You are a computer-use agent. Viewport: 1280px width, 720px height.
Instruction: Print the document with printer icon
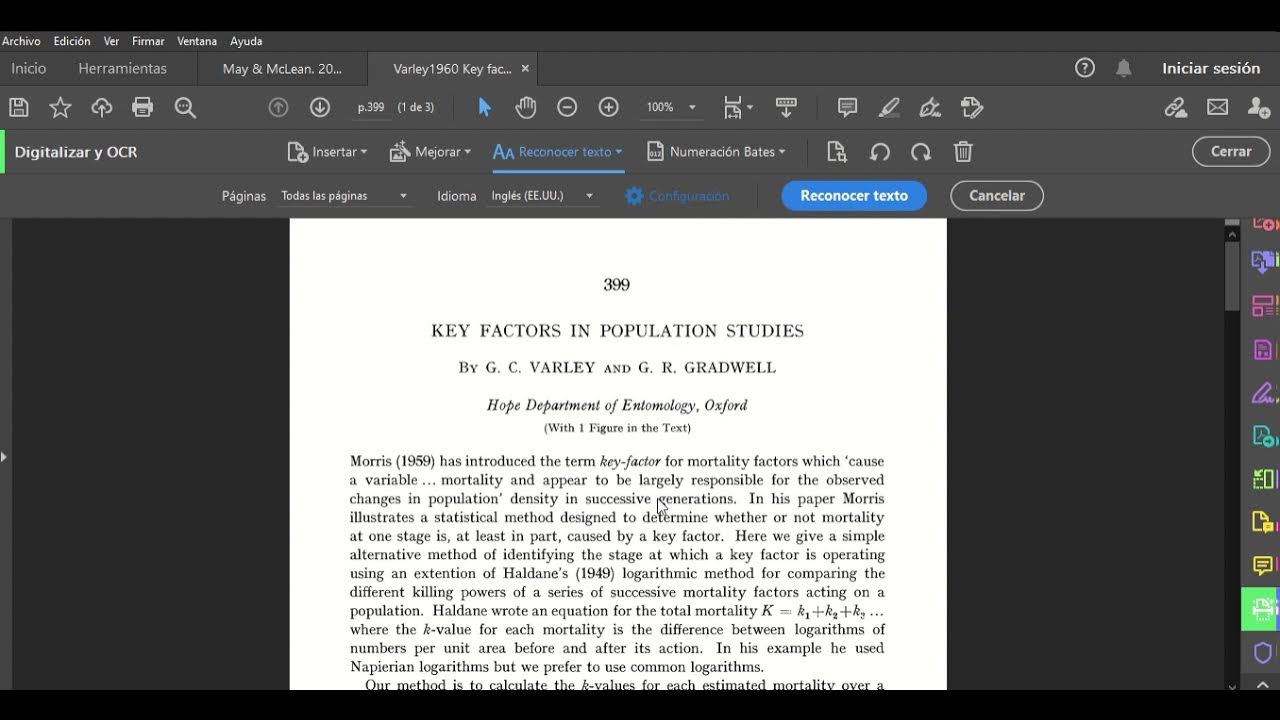coord(143,107)
